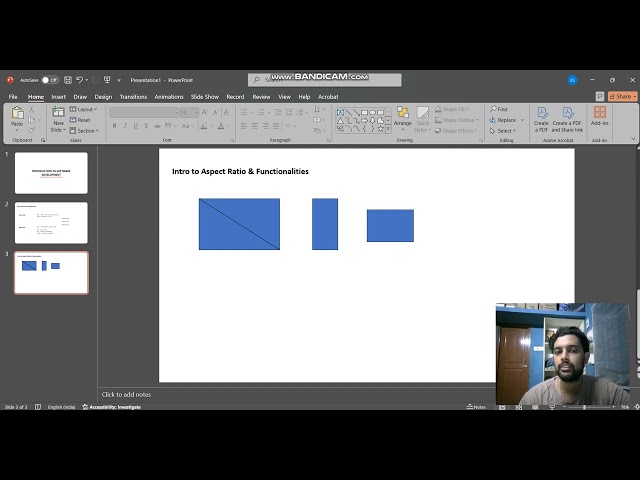Click the Undo arrow icon
The height and width of the screenshot is (480, 640).
(x=80, y=80)
